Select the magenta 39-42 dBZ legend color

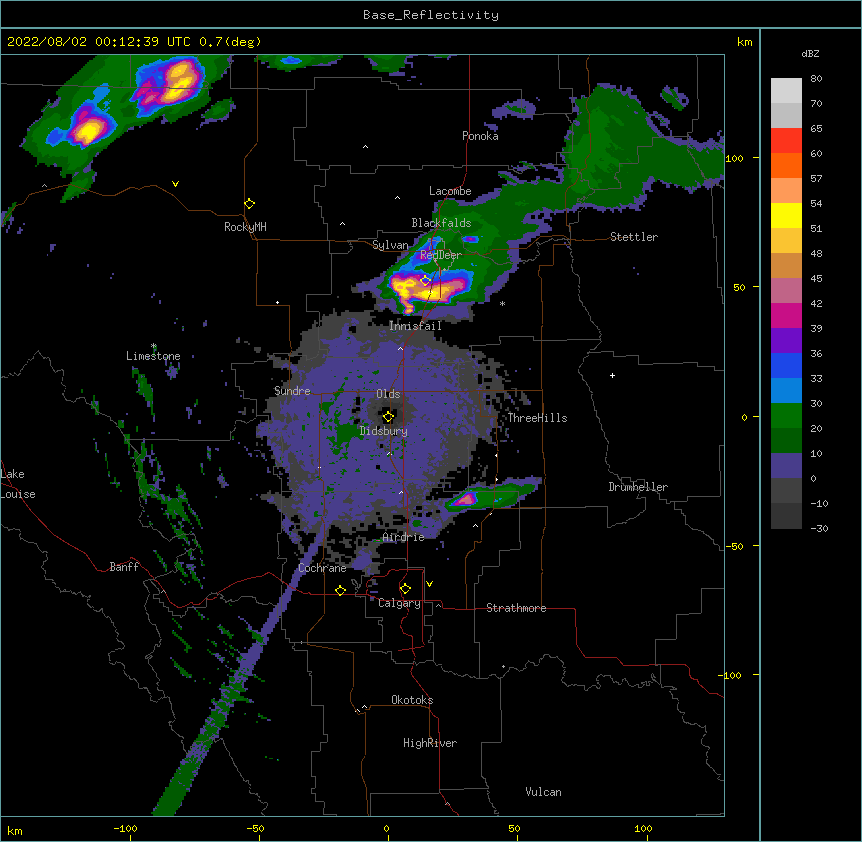pyautogui.click(x=786, y=316)
